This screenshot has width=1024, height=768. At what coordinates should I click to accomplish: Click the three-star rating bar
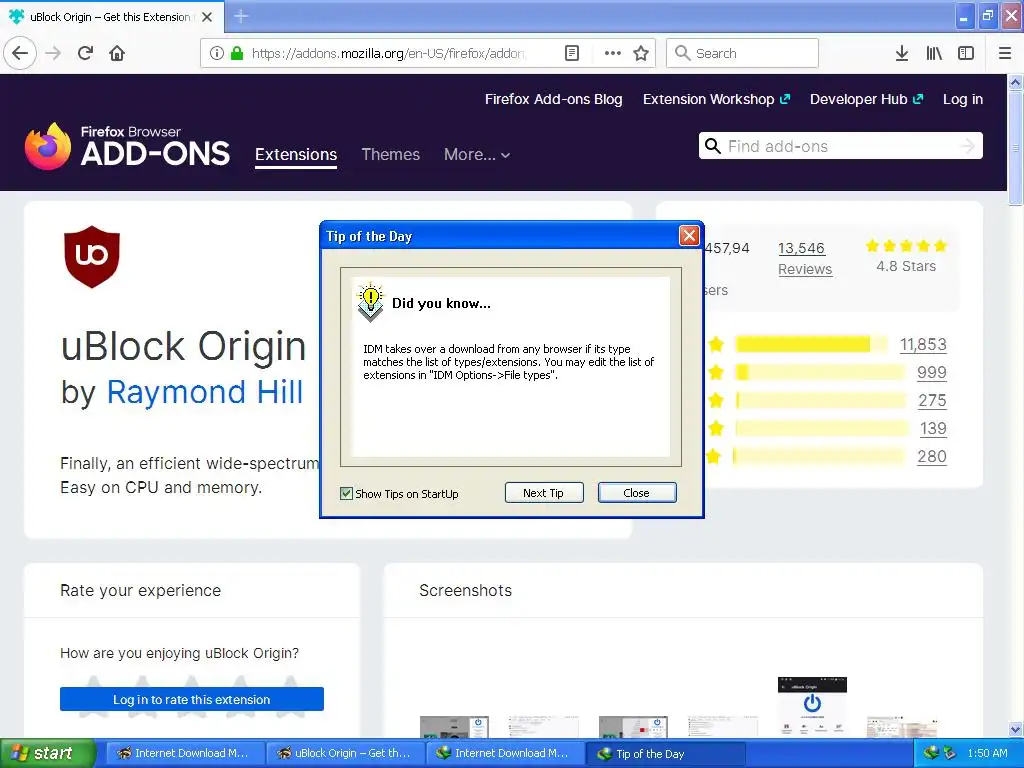point(820,400)
